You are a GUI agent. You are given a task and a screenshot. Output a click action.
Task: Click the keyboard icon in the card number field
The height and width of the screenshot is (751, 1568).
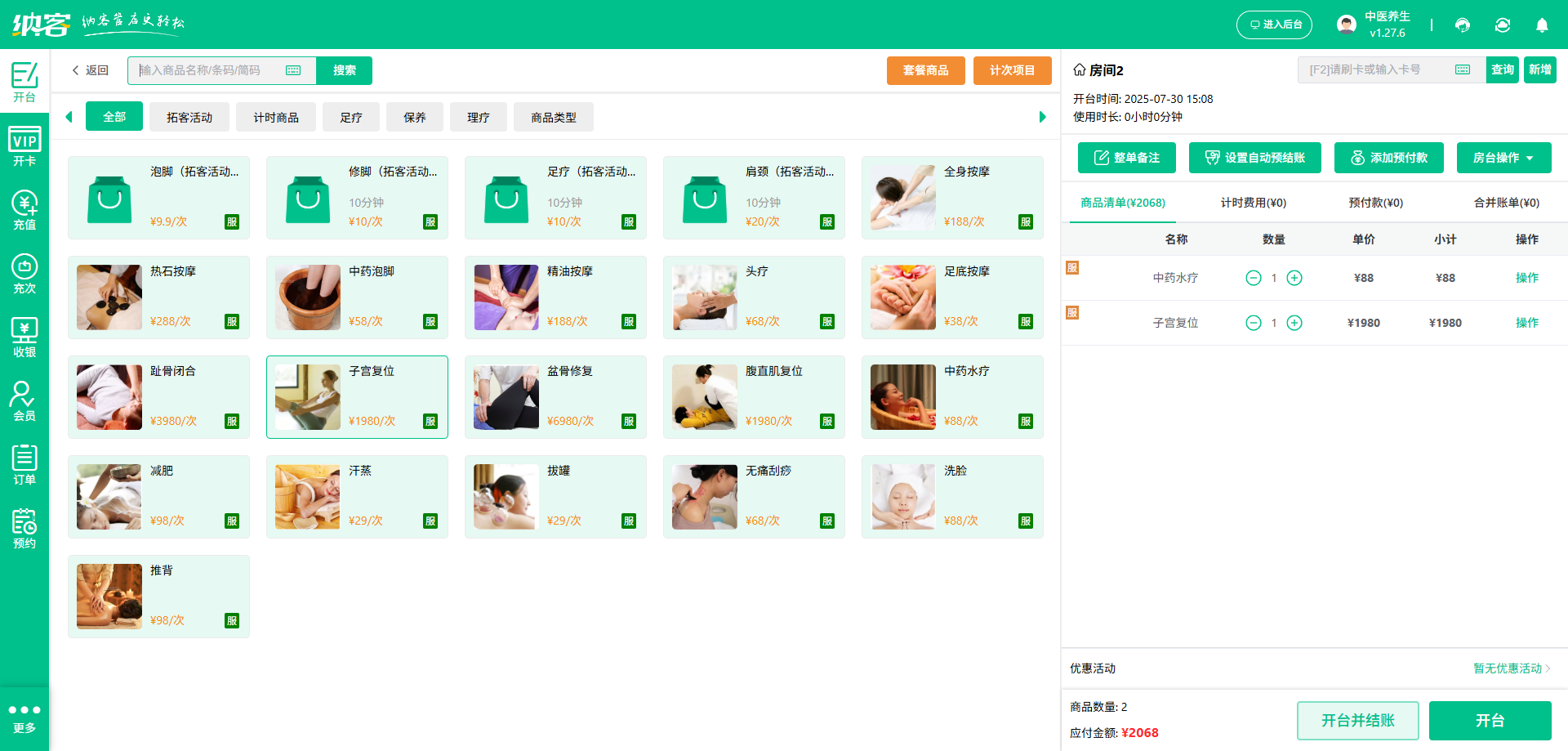point(1461,69)
